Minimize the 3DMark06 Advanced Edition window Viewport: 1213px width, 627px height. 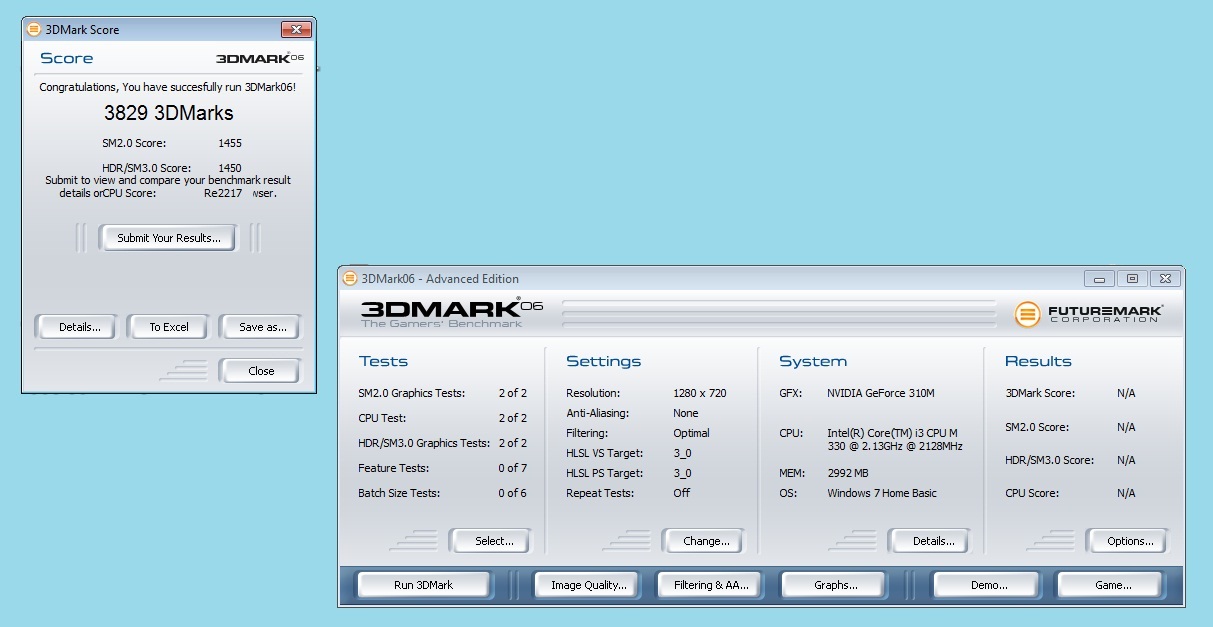point(1100,279)
